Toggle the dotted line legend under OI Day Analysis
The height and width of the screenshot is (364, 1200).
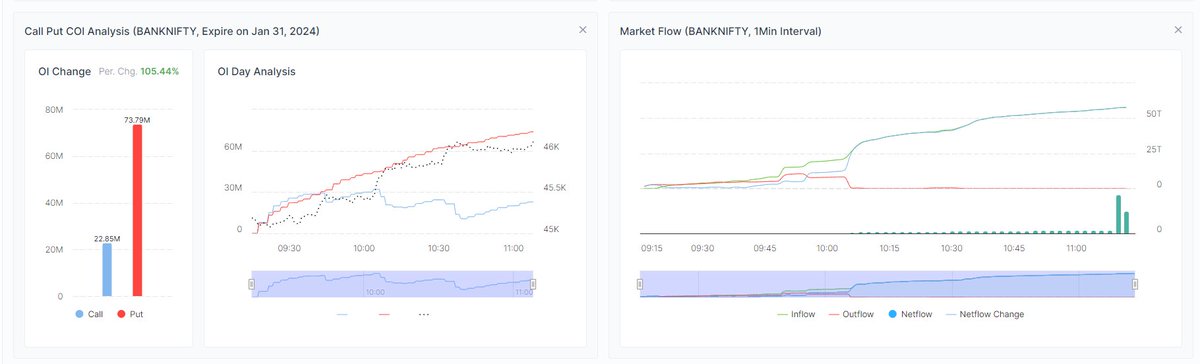424,314
